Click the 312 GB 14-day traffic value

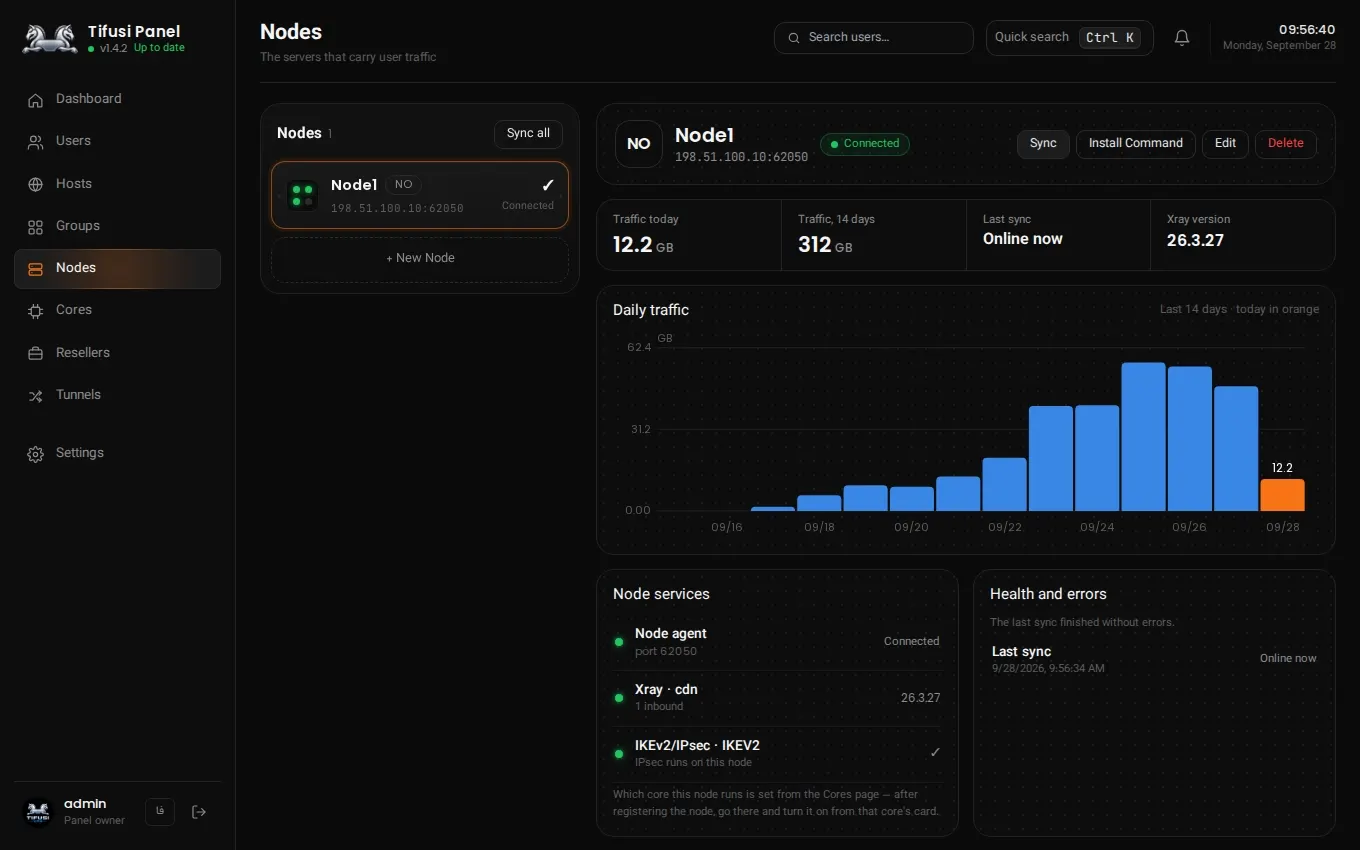[x=825, y=244]
